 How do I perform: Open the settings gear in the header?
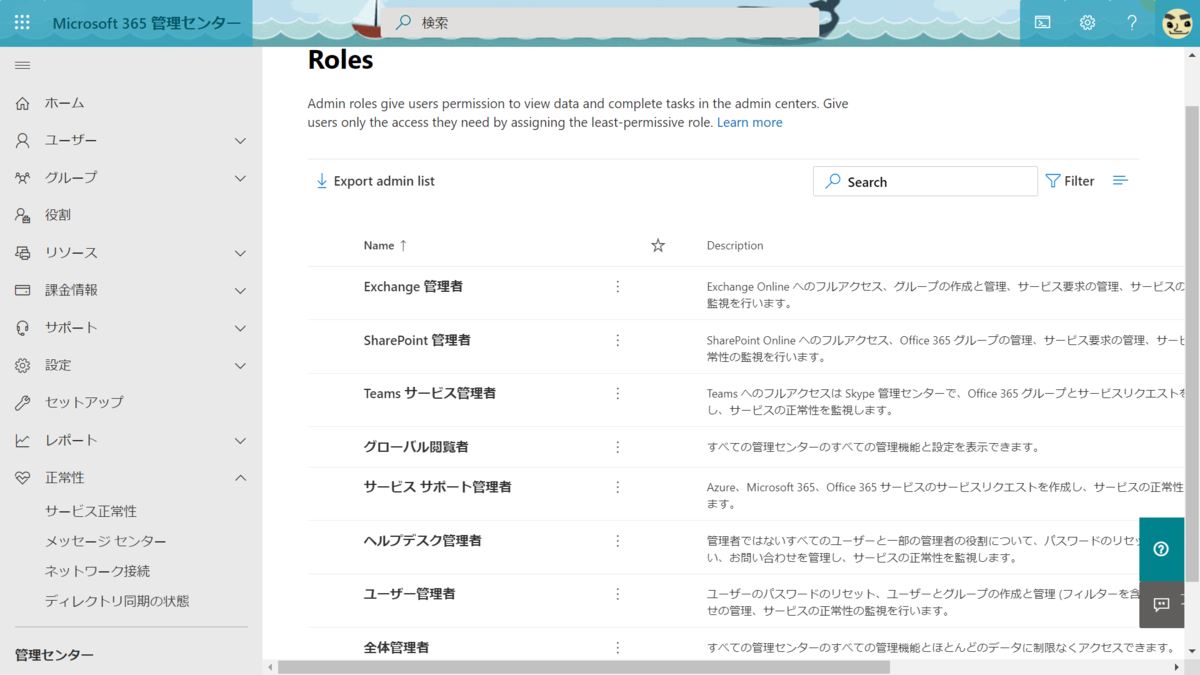pyautogui.click(x=1087, y=22)
